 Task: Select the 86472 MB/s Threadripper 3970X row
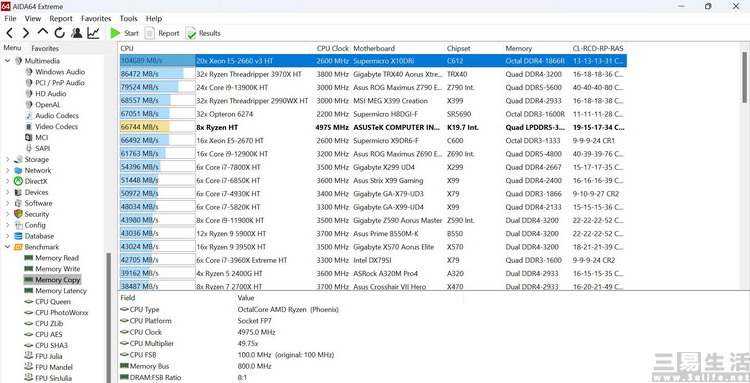(373, 74)
